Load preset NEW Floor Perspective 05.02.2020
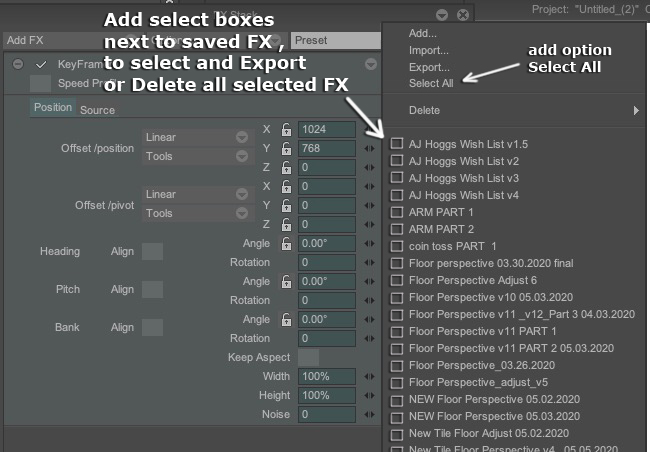The image size is (650, 452). [x=494, y=399]
